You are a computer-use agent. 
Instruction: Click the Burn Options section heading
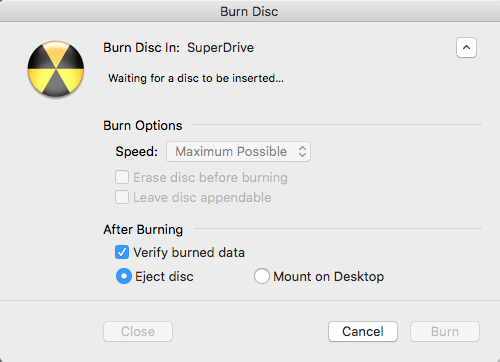(143, 126)
